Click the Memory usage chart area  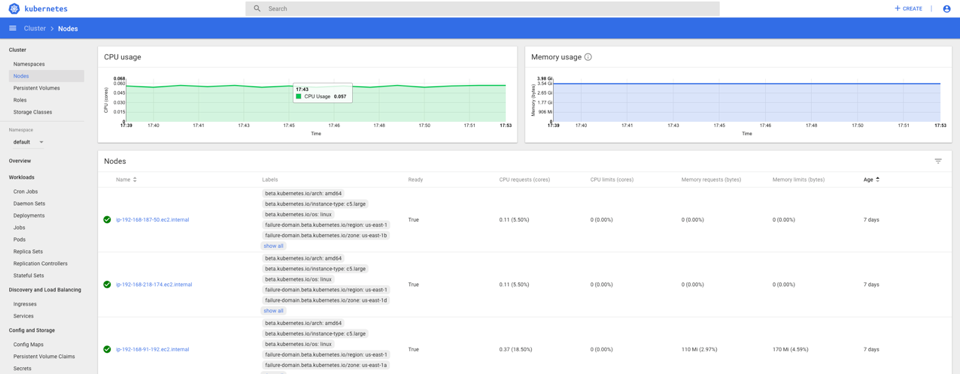tap(746, 102)
